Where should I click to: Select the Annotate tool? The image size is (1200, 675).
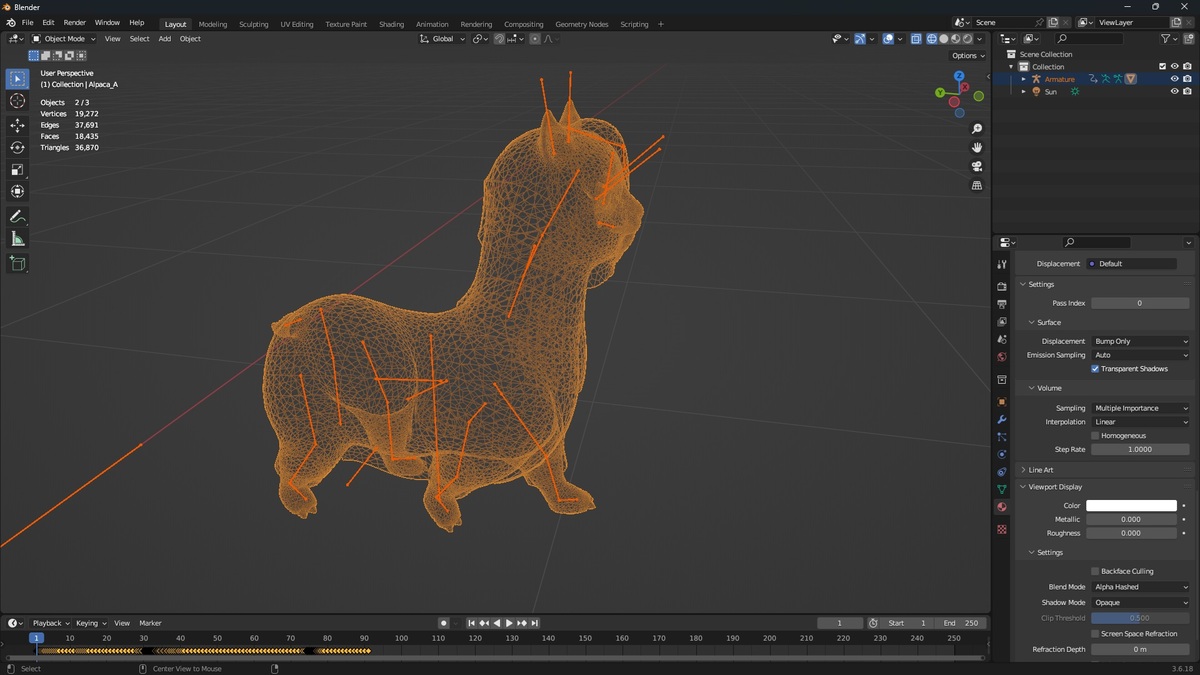tap(17, 216)
